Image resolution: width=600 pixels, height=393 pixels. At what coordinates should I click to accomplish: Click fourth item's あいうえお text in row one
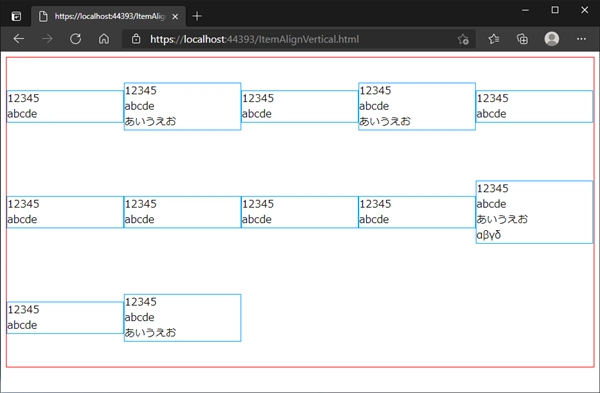(x=385, y=121)
